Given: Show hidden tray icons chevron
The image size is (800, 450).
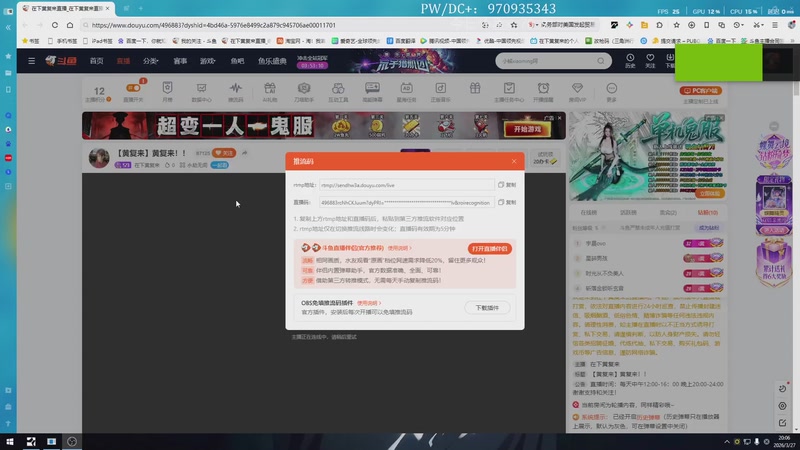Looking at the screenshot, I should click(727, 442).
